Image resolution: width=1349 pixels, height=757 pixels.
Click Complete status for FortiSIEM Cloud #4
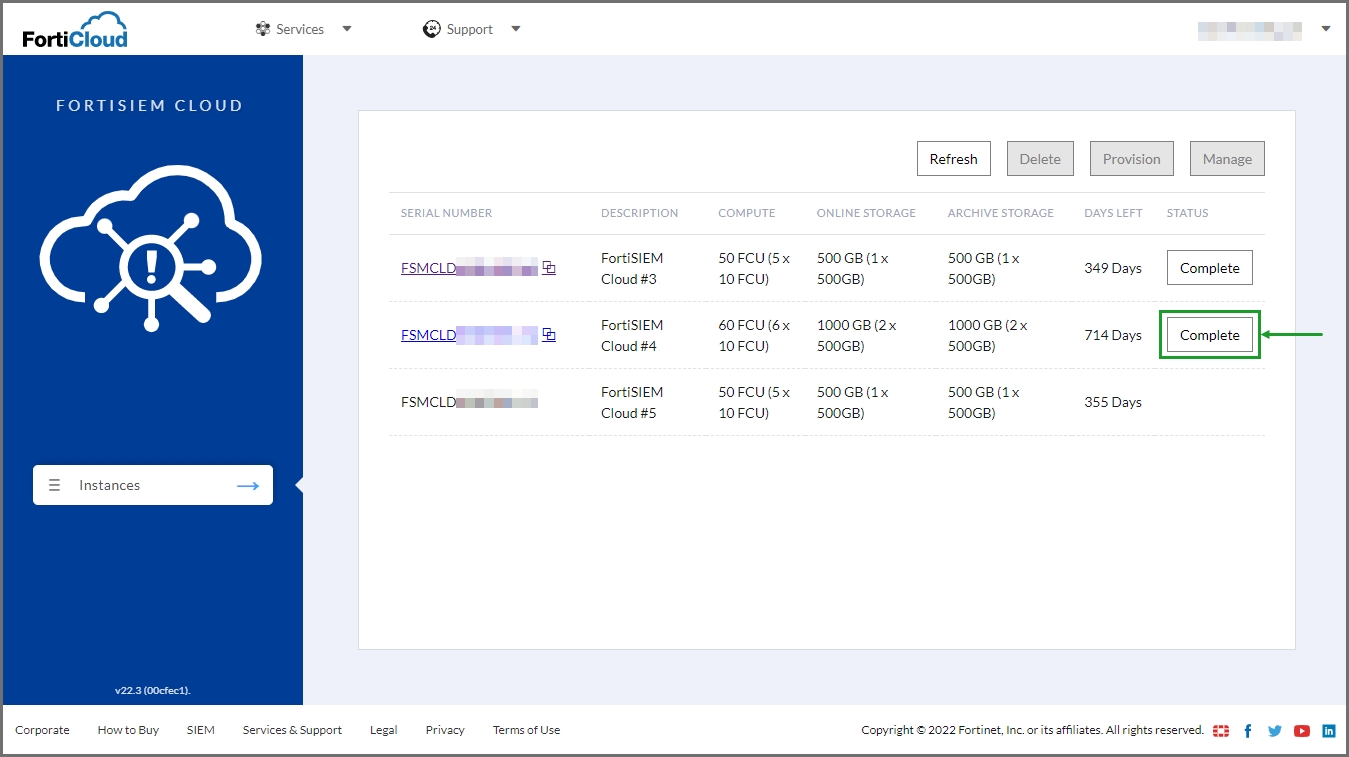pyautogui.click(x=1210, y=335)
